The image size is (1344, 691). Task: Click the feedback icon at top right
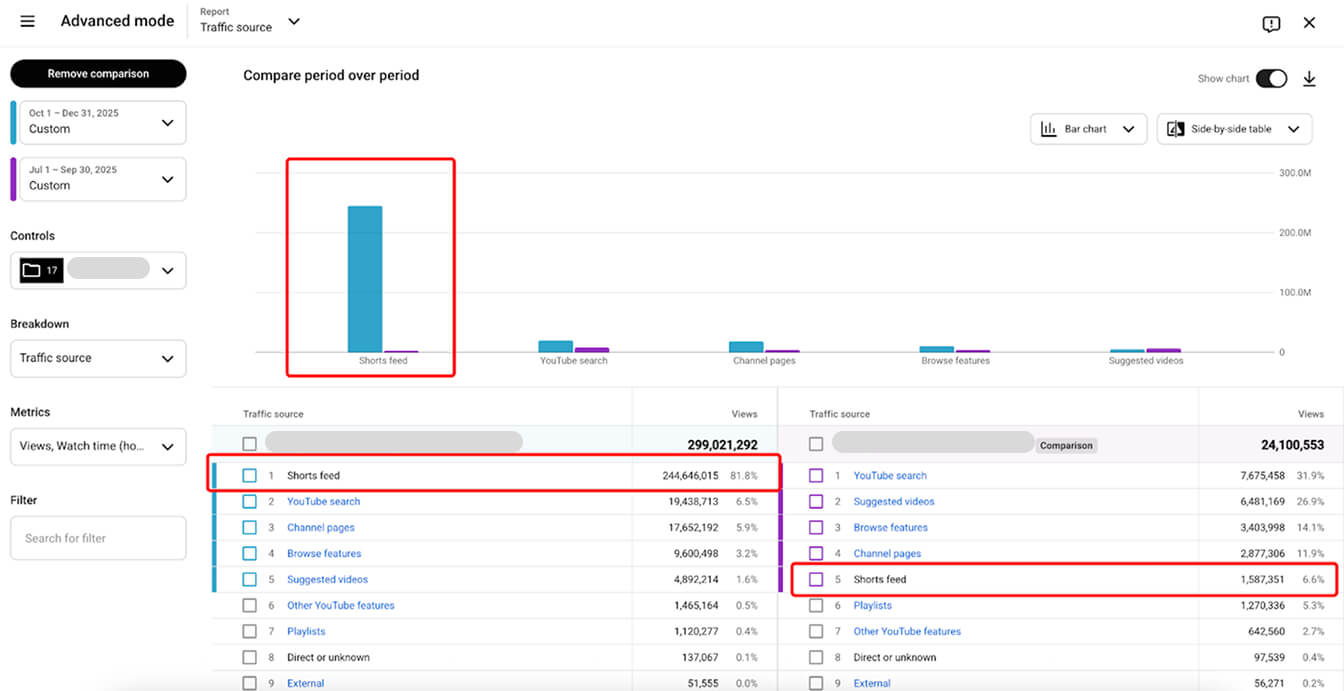pyautogui.click(x=1271, y=23)
